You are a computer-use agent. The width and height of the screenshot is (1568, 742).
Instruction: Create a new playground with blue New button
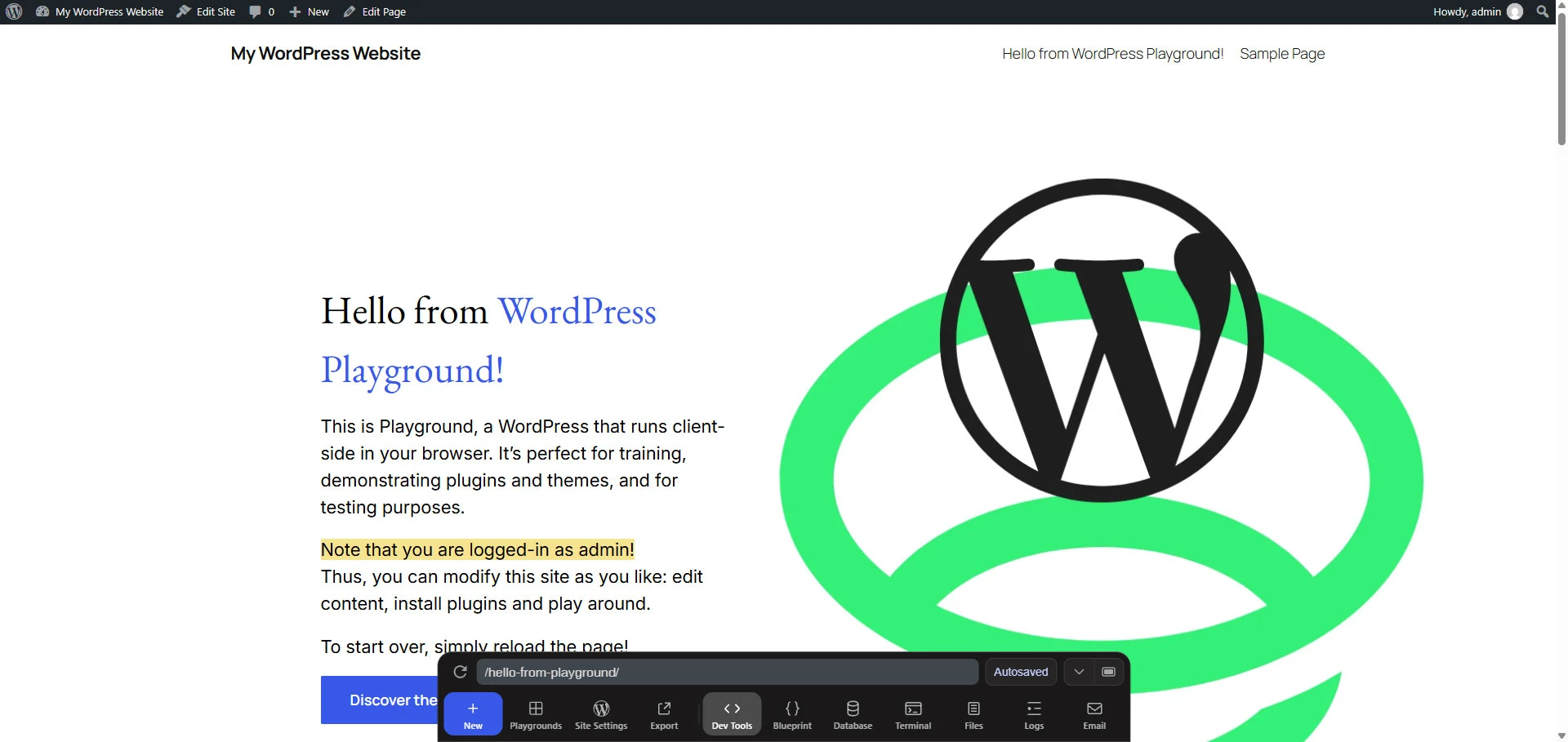(x=473, y=713)
